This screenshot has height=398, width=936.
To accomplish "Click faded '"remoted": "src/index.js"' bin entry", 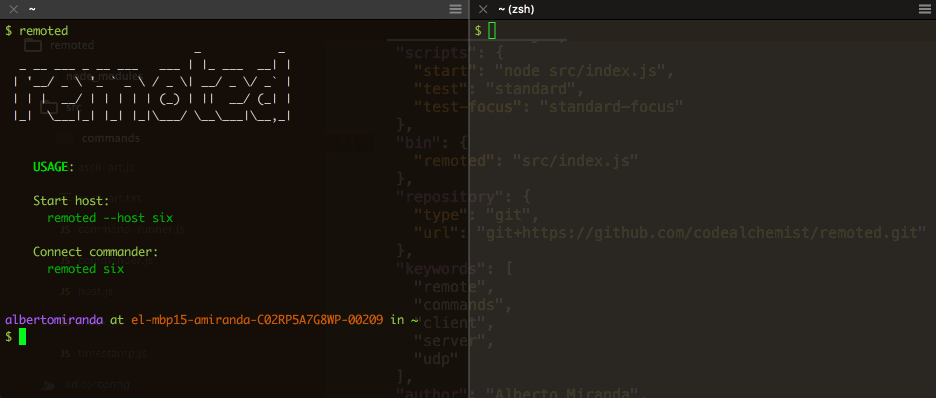I will click(x=526, y=160).
